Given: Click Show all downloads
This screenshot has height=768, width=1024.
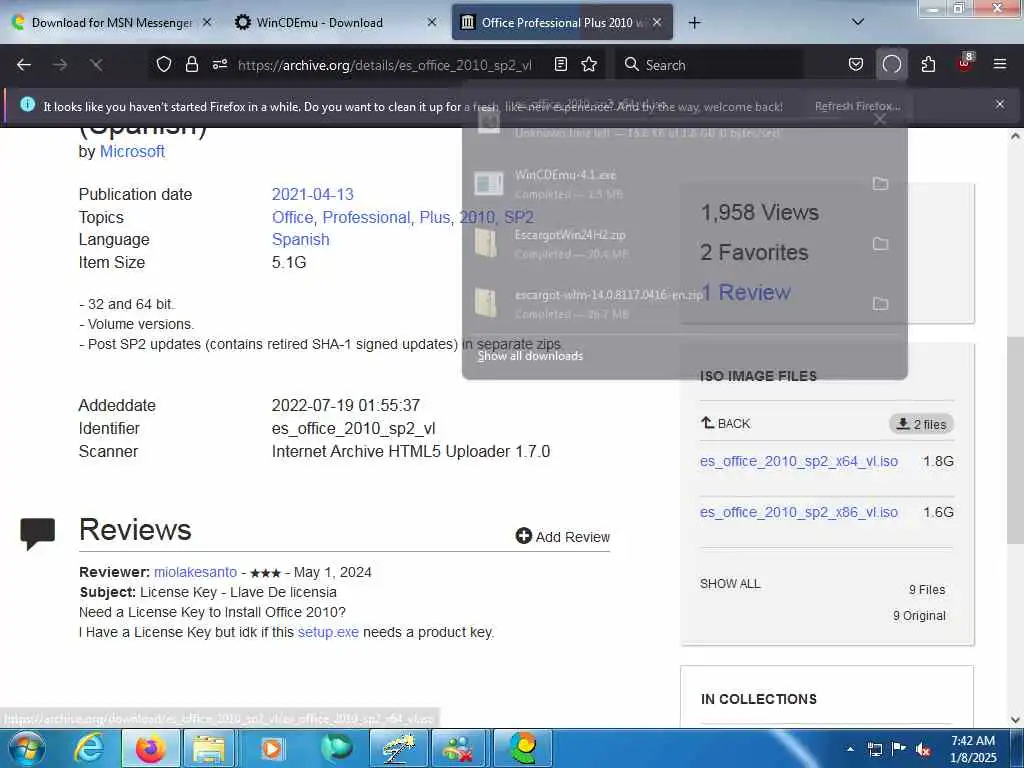Looking at the screenshot, I should tap(530, 356).
